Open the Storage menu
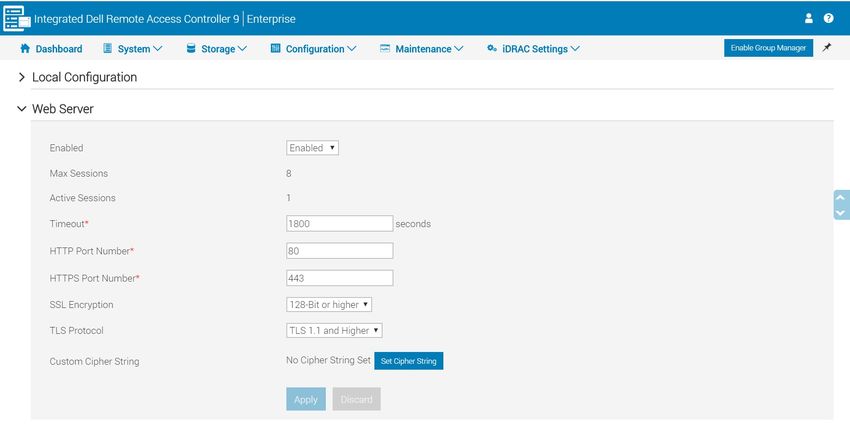 point(224,49)
